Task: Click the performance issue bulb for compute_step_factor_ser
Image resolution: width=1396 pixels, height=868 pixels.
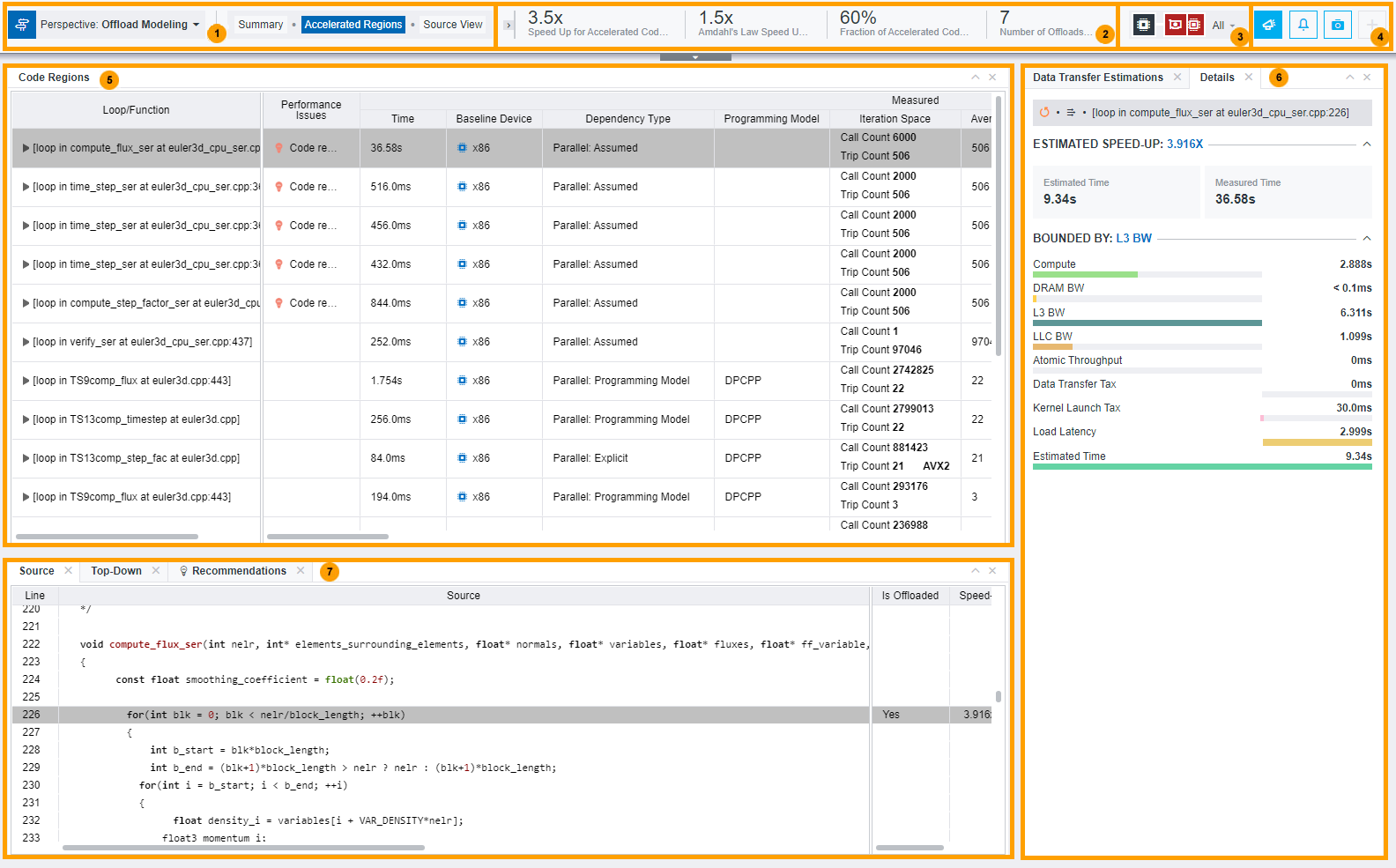Action: coord(279,303)
